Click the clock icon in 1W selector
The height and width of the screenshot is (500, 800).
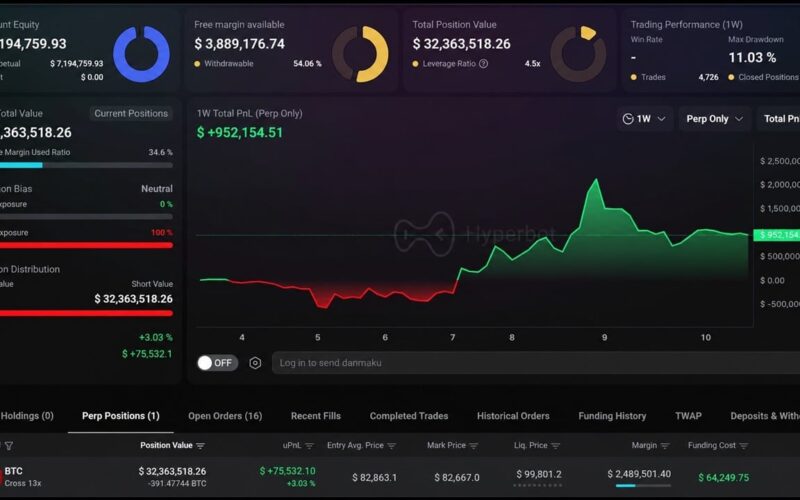[628, 119]
